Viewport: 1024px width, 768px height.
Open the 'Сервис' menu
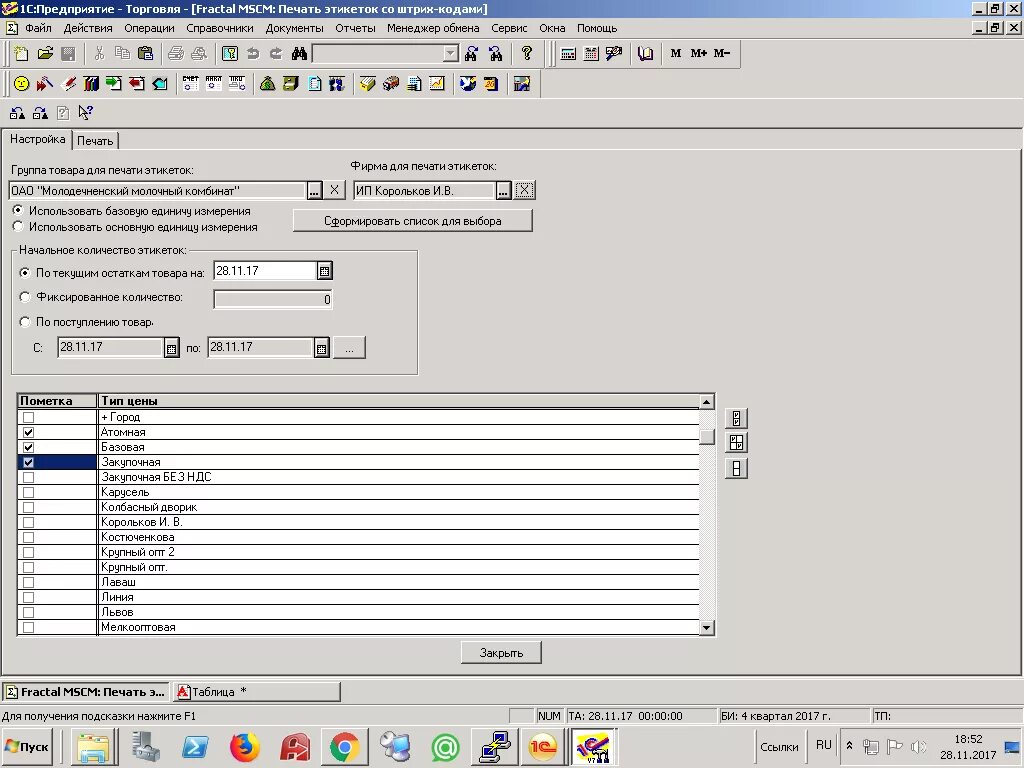[509, 28]
